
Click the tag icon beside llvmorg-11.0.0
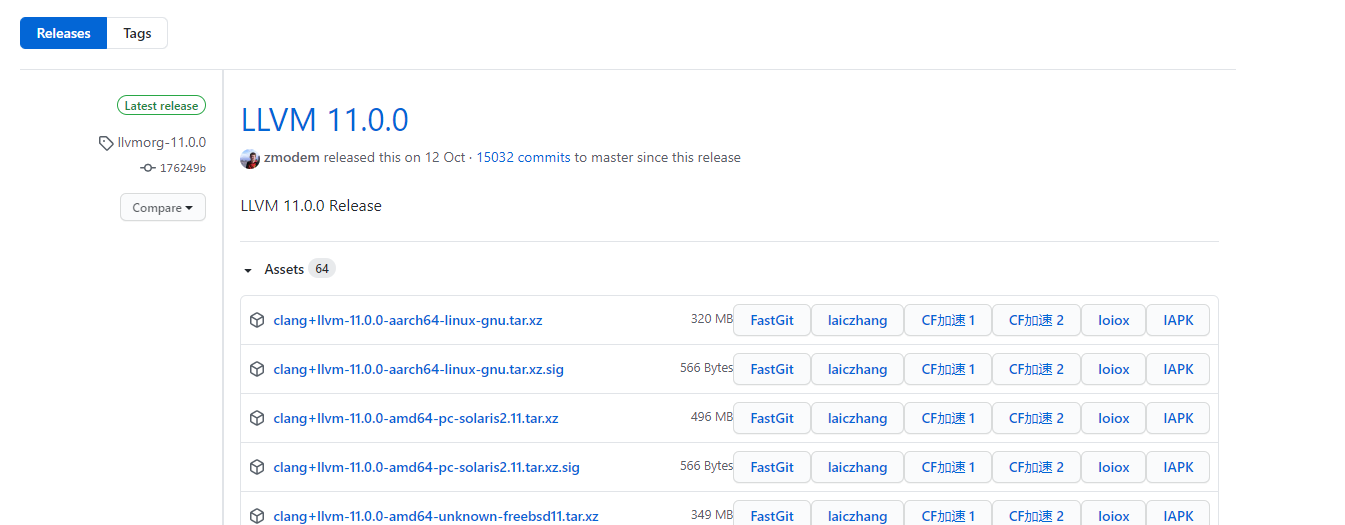(x=106, y=143)
